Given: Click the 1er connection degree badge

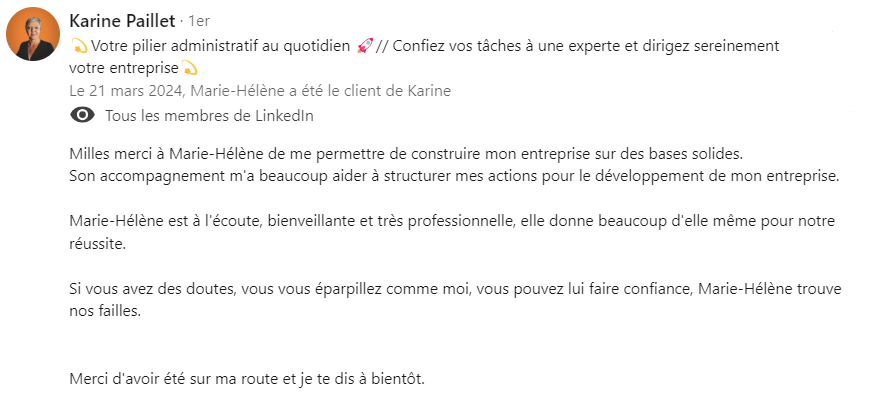Looking at the screenshot, I should (x=199, y=22).
